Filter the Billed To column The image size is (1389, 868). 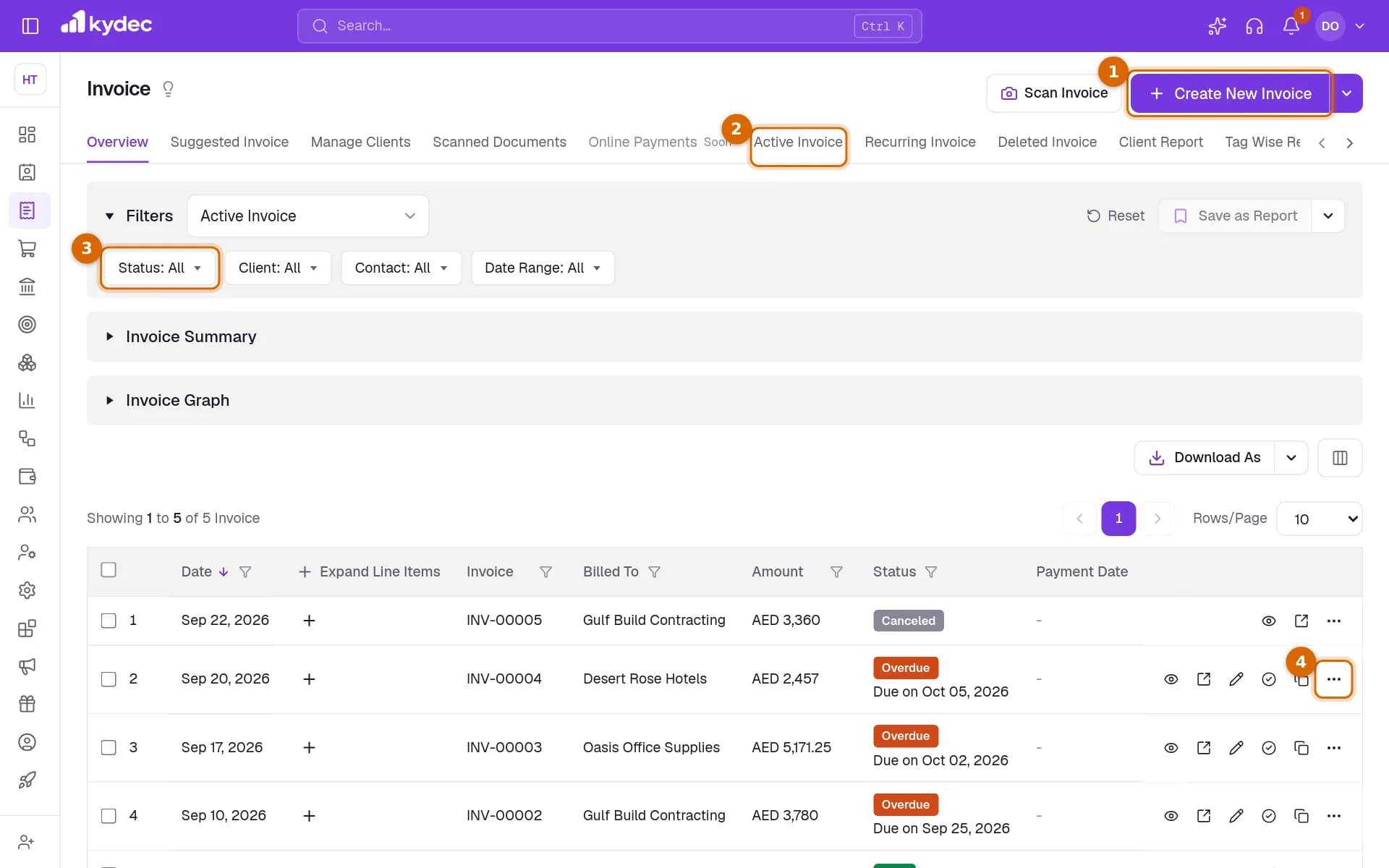tap(654, 572)
